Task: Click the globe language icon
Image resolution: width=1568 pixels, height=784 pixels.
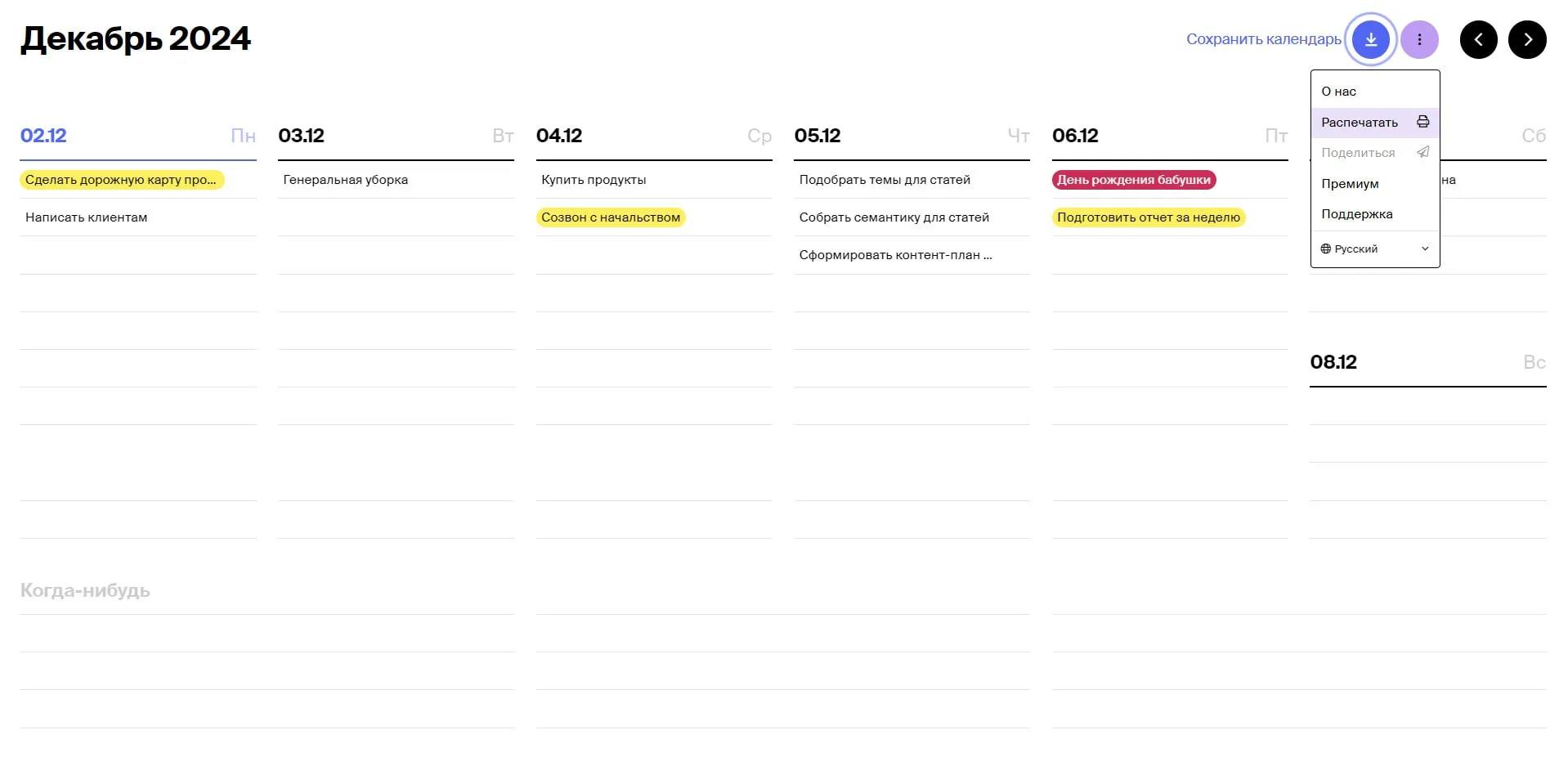Action: pyautogui.click(x=1325, y=249)
